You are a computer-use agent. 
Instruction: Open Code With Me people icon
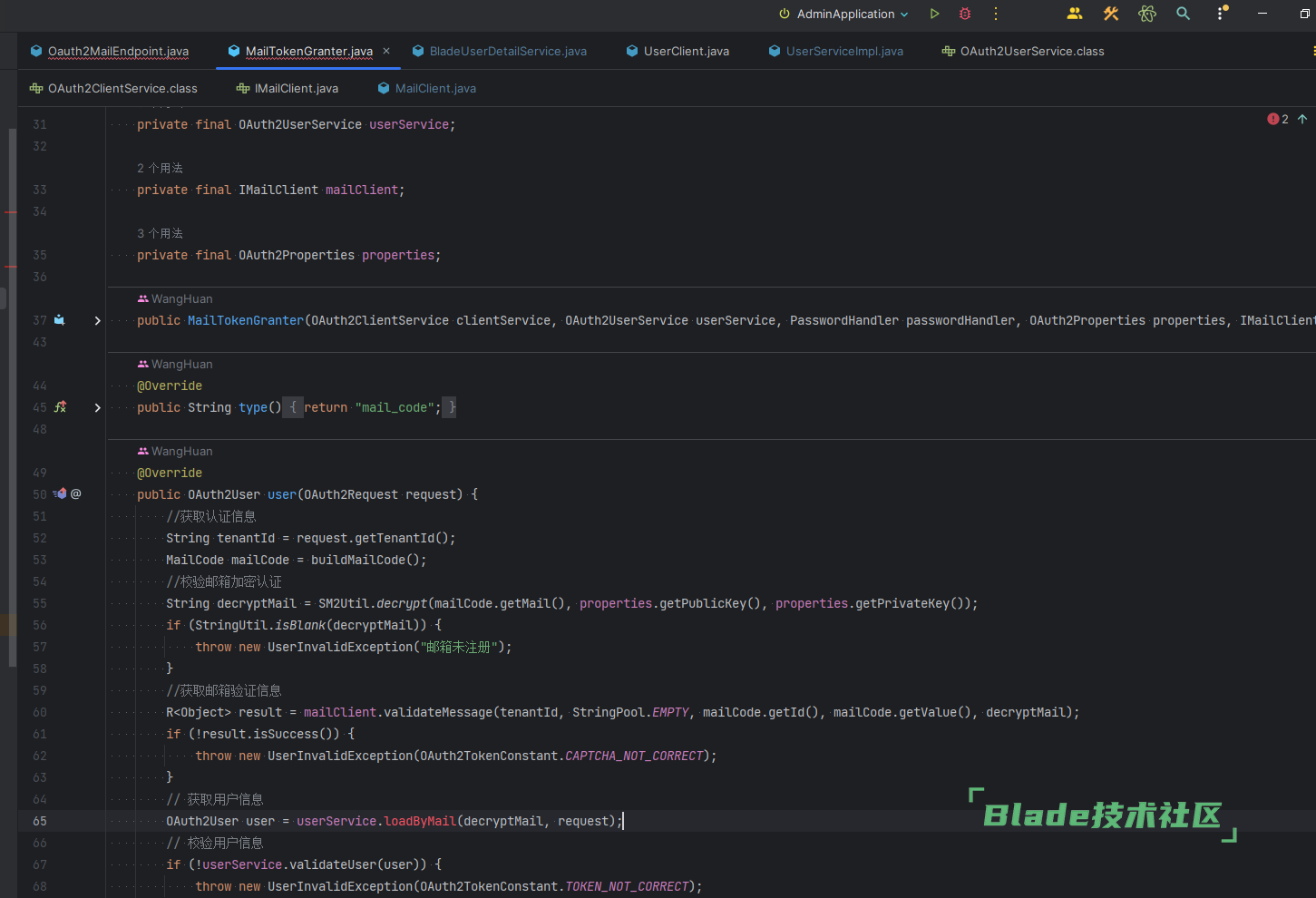point(1075,14)
